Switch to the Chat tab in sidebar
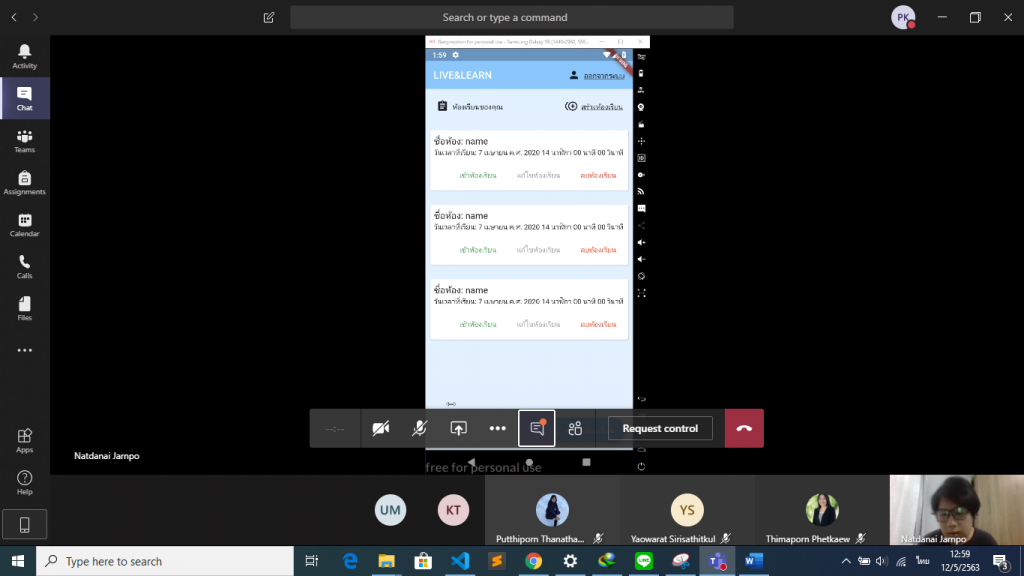Image resolution: width=1024 pixels, height=576 pixels. [x=24, y=98]
